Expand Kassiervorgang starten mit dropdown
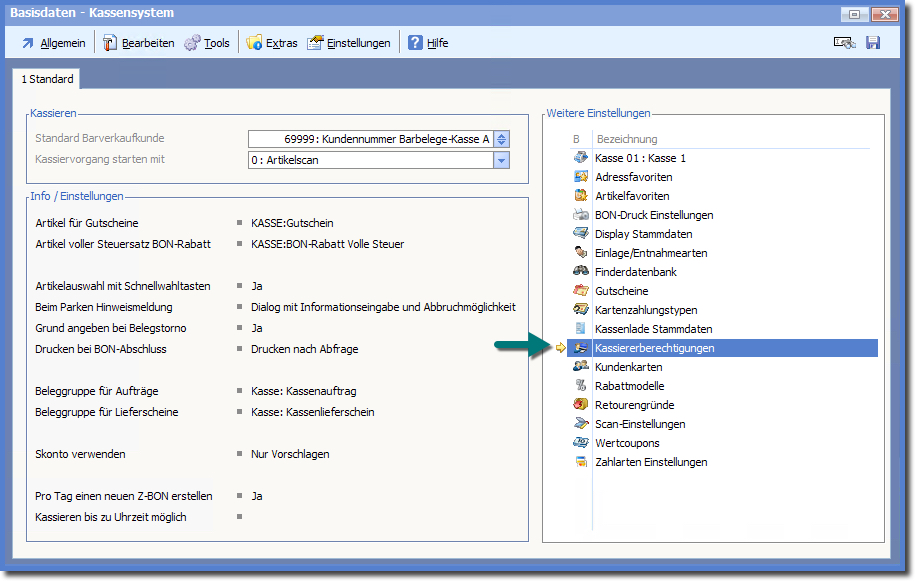 502,160
